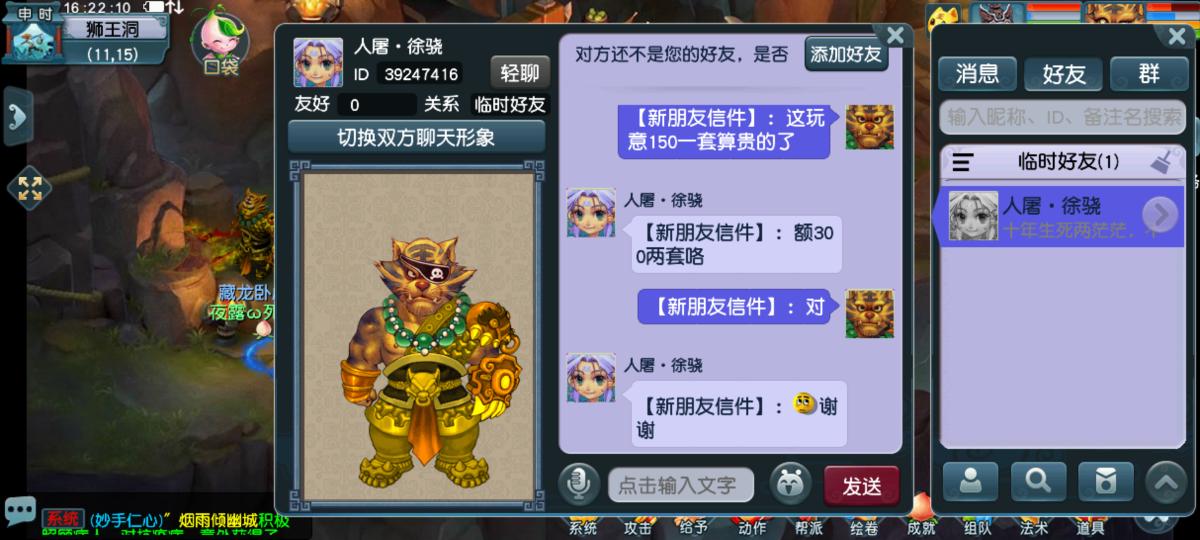Expand the left side arrow tab
The width and height of the screenshot is (1200, 540).
tap(17, 116)
